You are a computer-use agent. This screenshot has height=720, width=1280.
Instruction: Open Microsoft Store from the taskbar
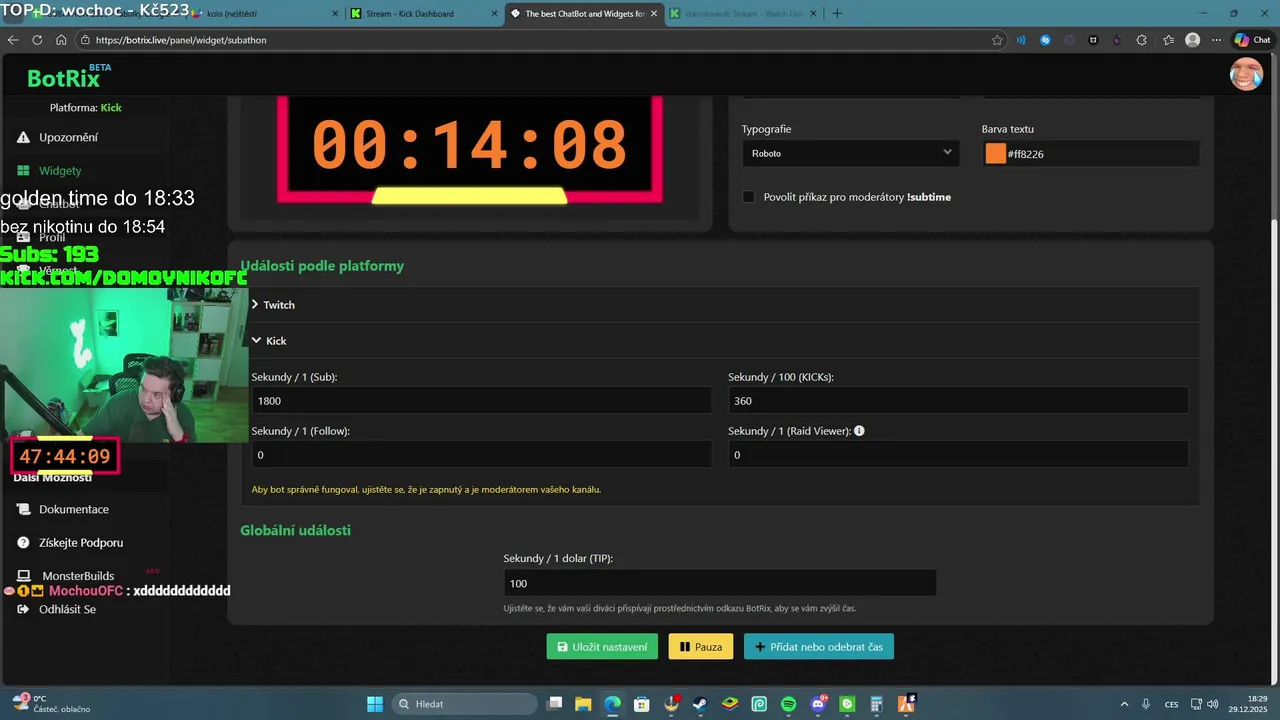click(642, 704)
